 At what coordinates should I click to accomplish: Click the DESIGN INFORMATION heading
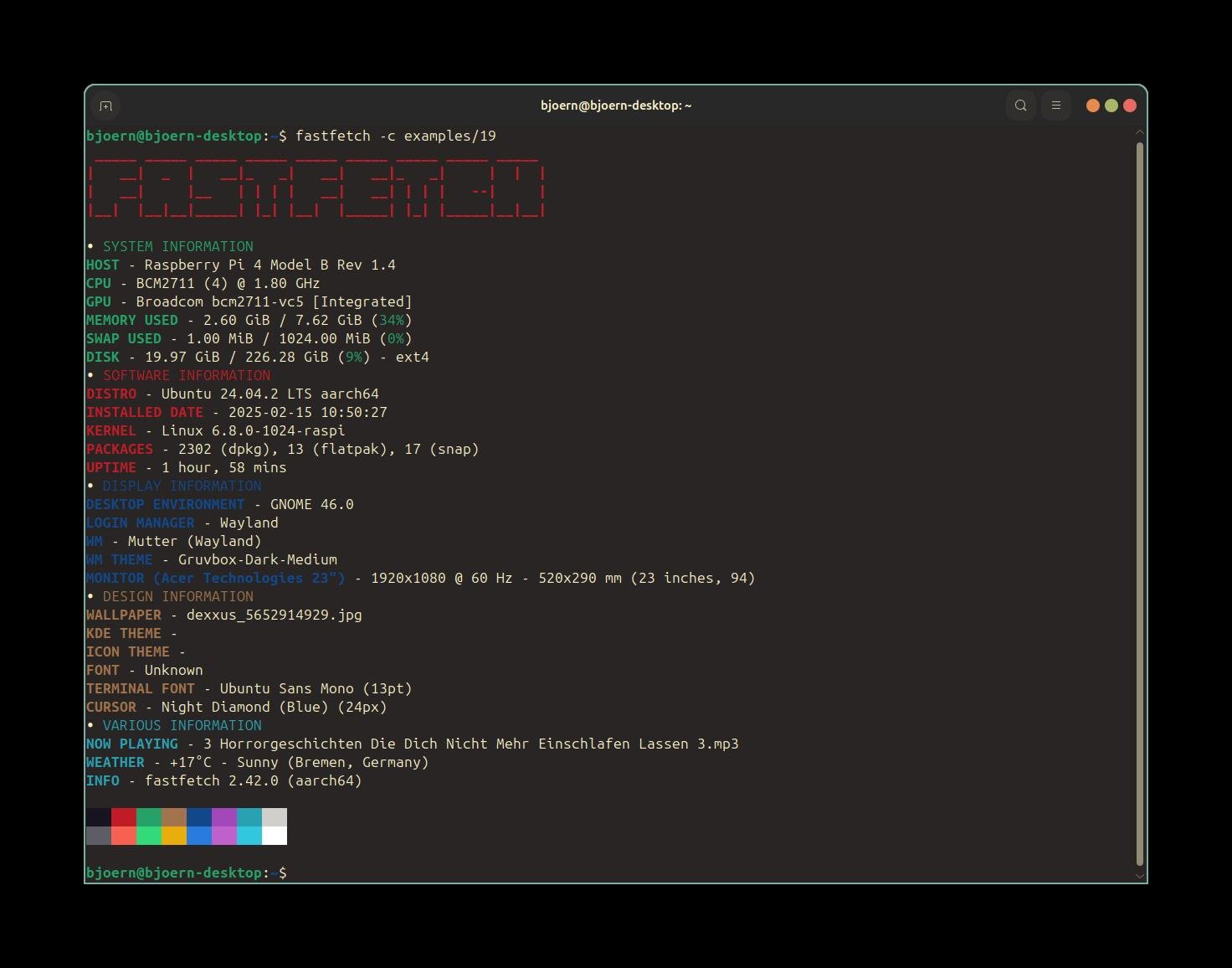click(x=178, y=596)
